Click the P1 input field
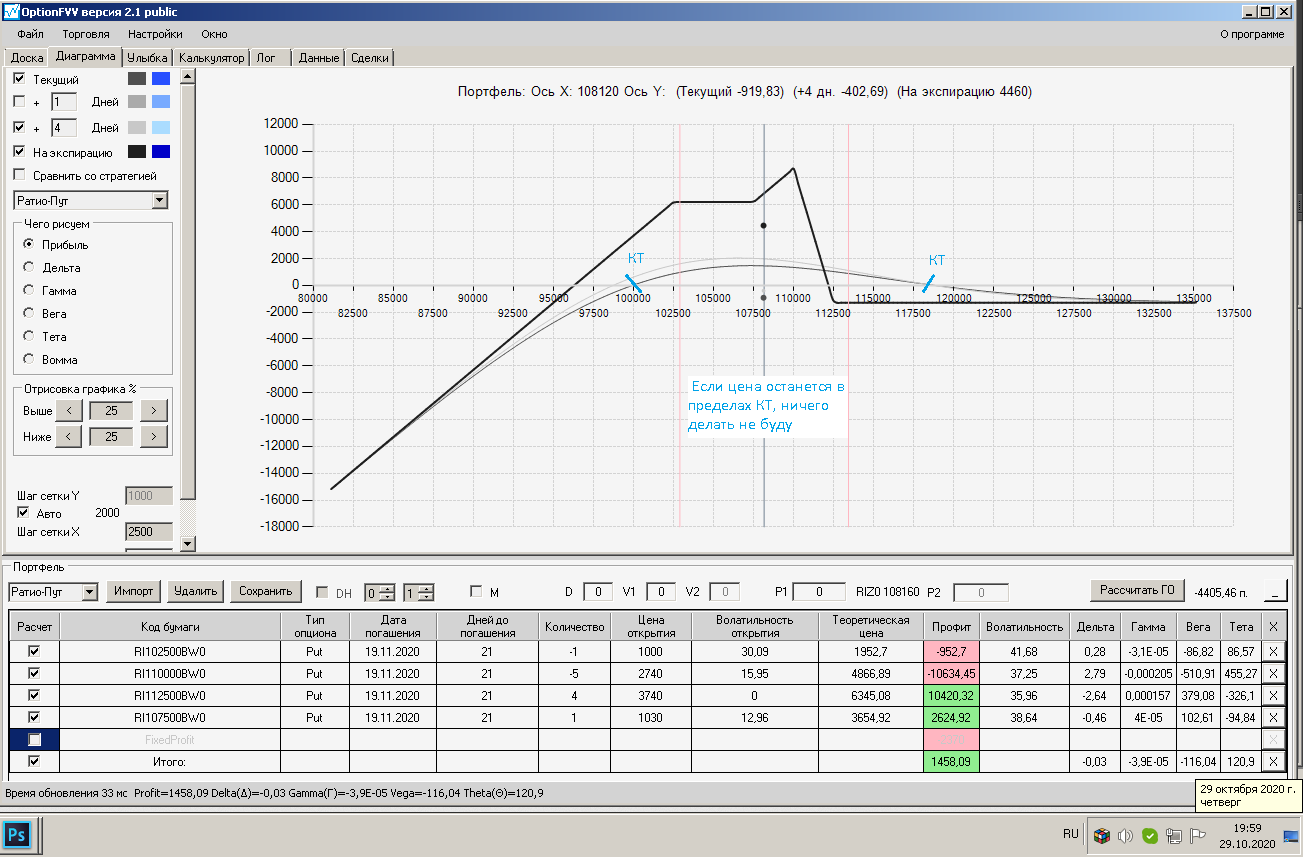Screen dimensions: 1303x857 pos(820,592)
